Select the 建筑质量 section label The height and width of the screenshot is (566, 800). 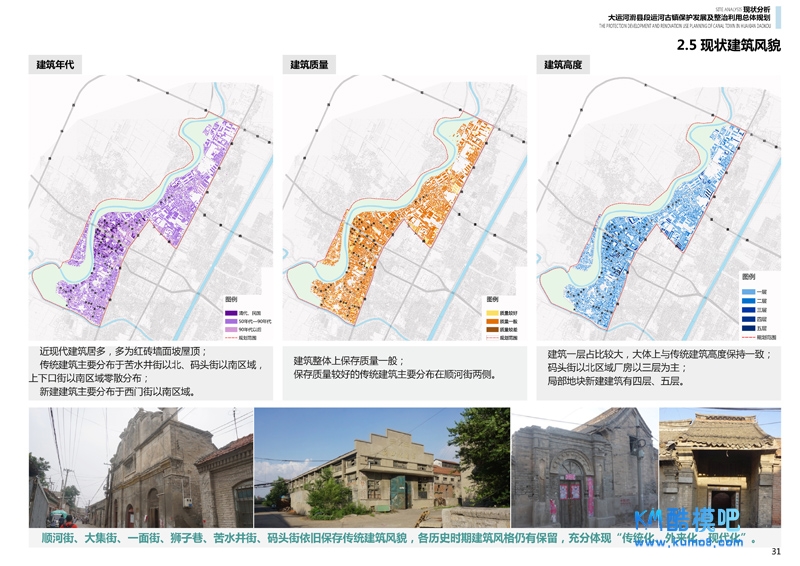click(x=309, y=65)
